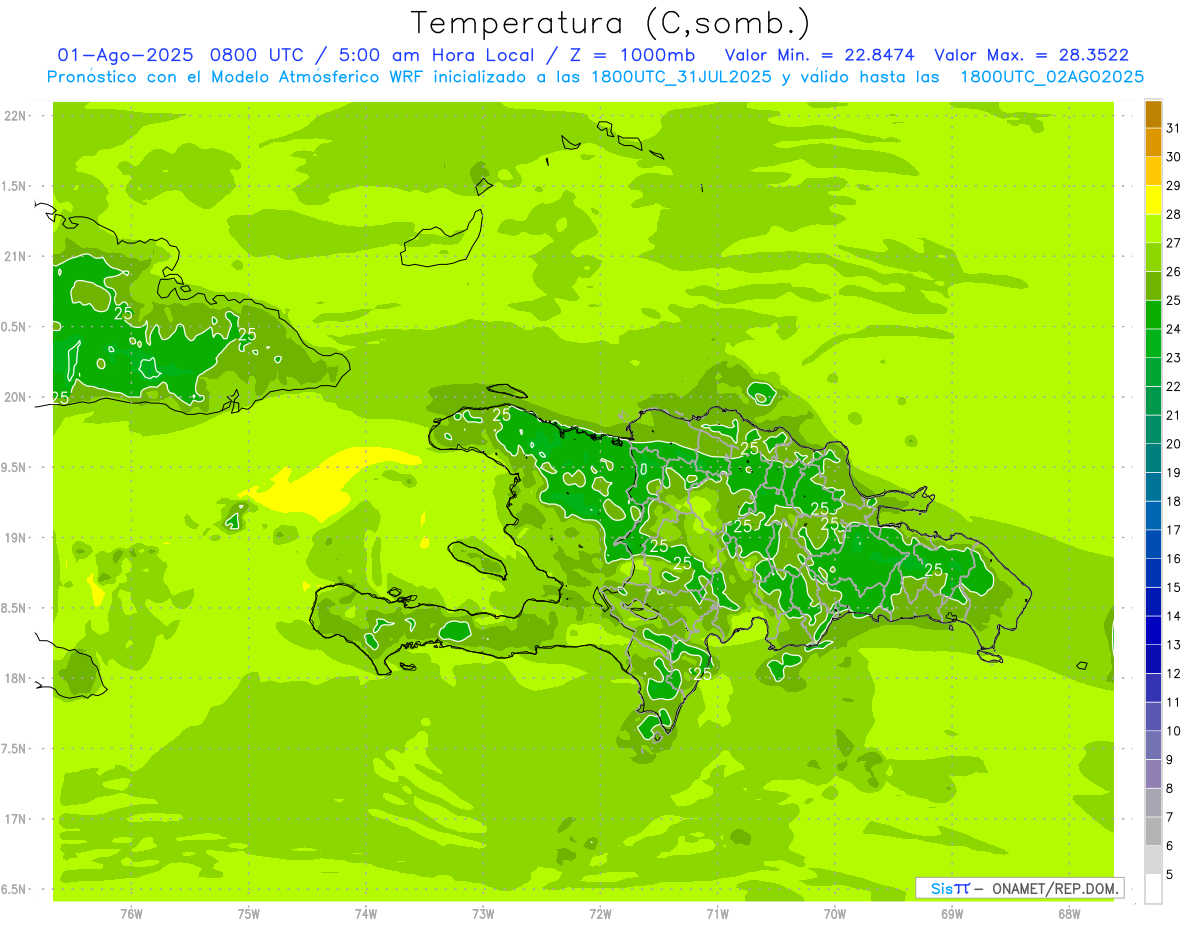Click the '75W' longitude axis label
Image resolution: width=1200 pixels, height=927 pixels.
click(x=249, y=914)
